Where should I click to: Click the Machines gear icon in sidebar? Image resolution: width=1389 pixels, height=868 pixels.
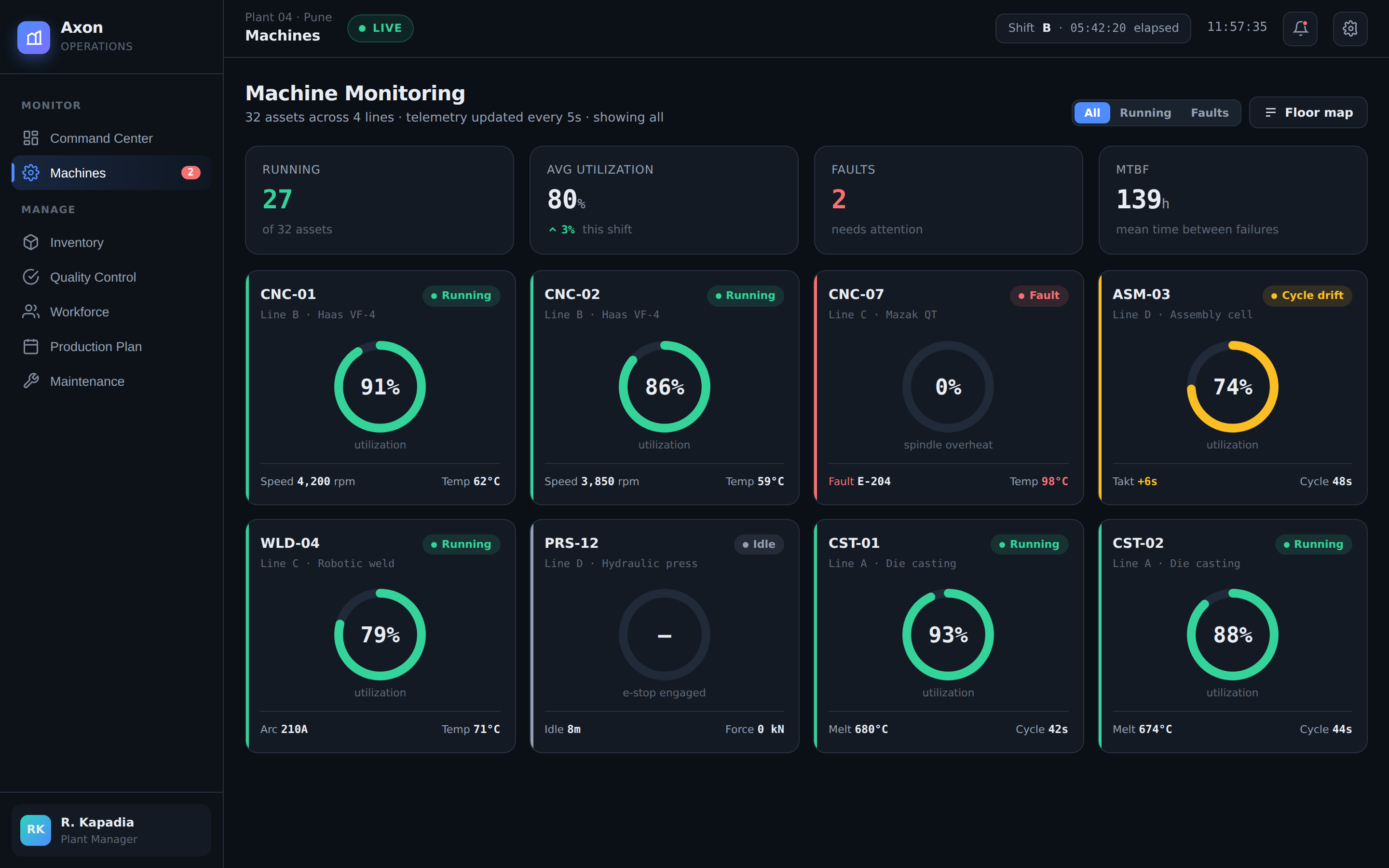point(31,173)
